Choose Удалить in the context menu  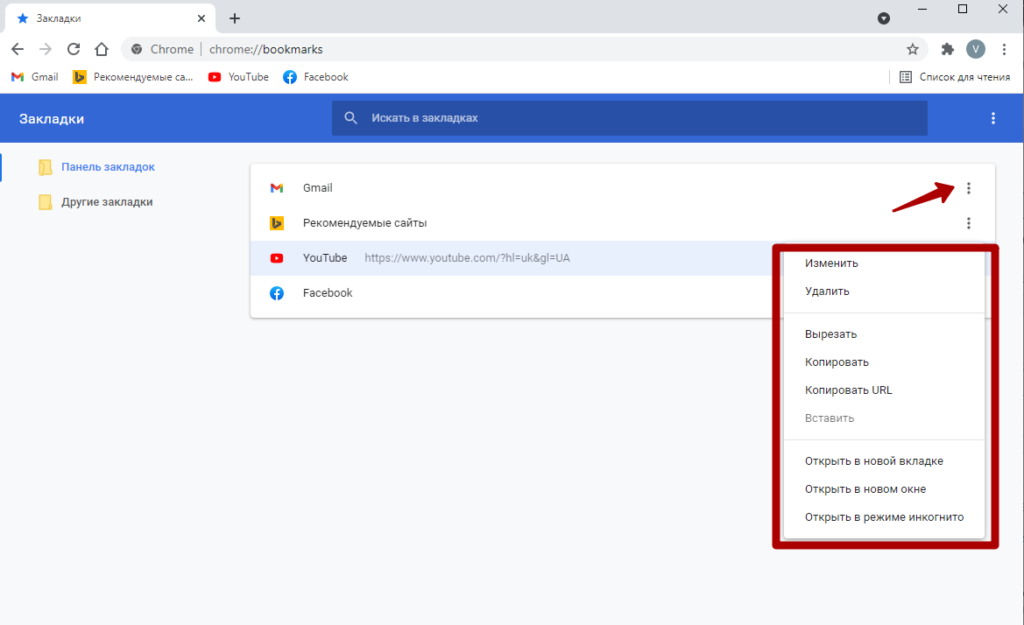pos(827,291)
